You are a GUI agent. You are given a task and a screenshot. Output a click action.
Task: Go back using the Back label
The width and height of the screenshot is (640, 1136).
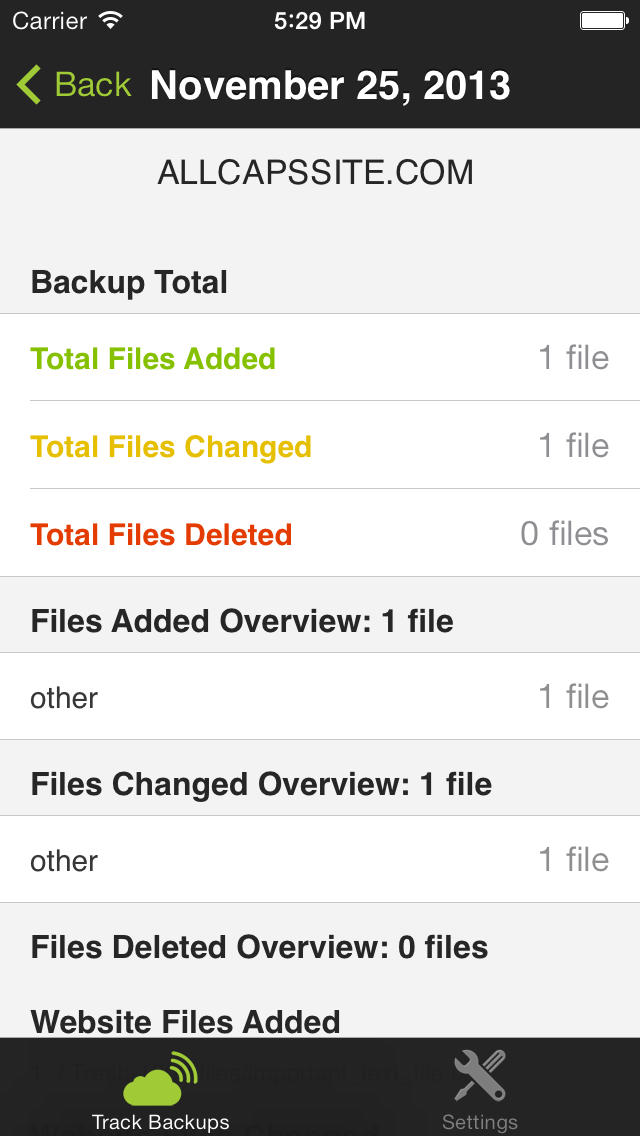click(x=93, y=85)
